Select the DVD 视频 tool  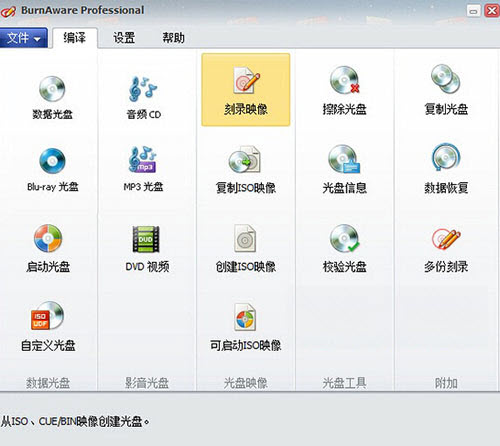[147, 249]
